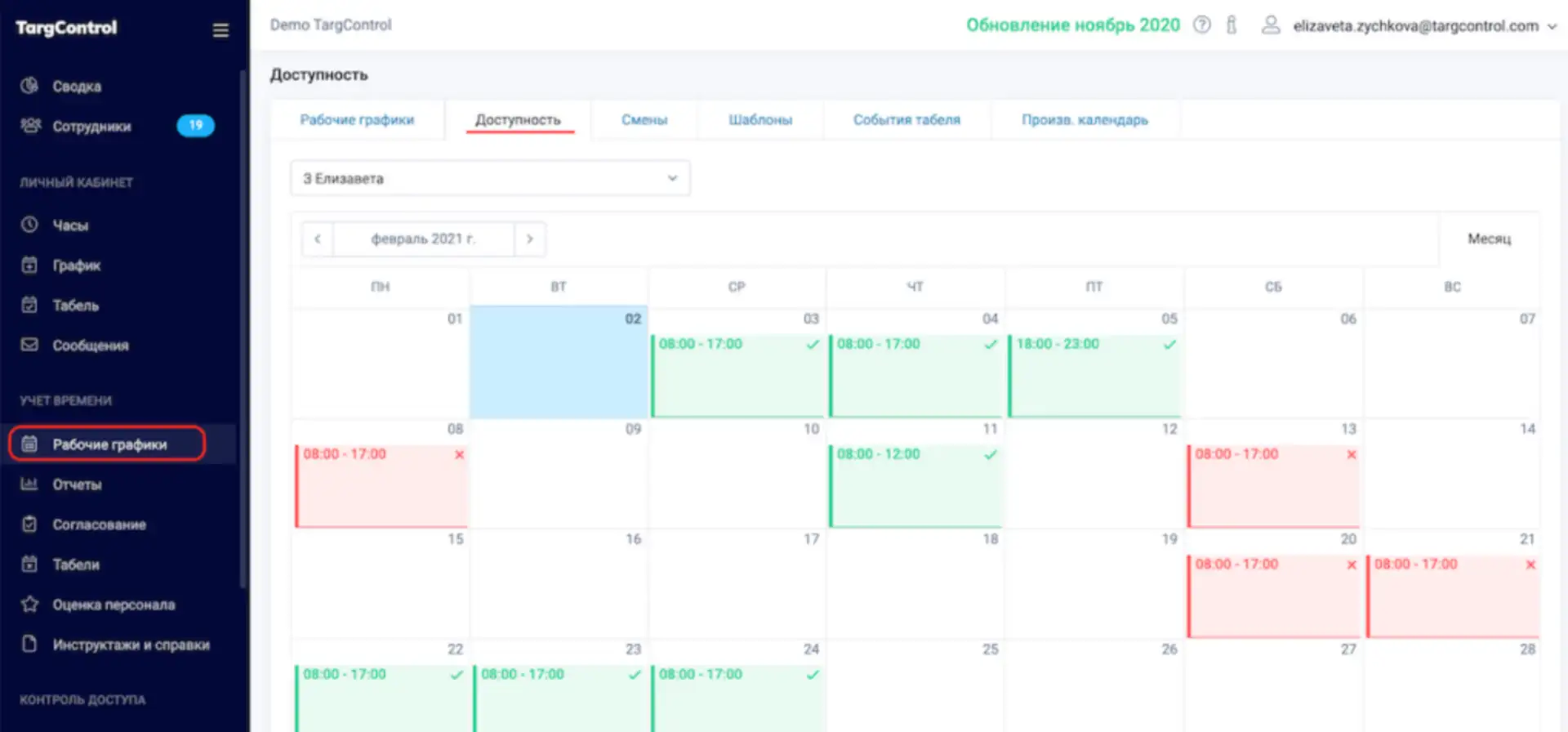Click checkmark on February 22 shift
The height and width of the screenshot is (732, 1568).
pyautogui.click(x=457, y=675)
